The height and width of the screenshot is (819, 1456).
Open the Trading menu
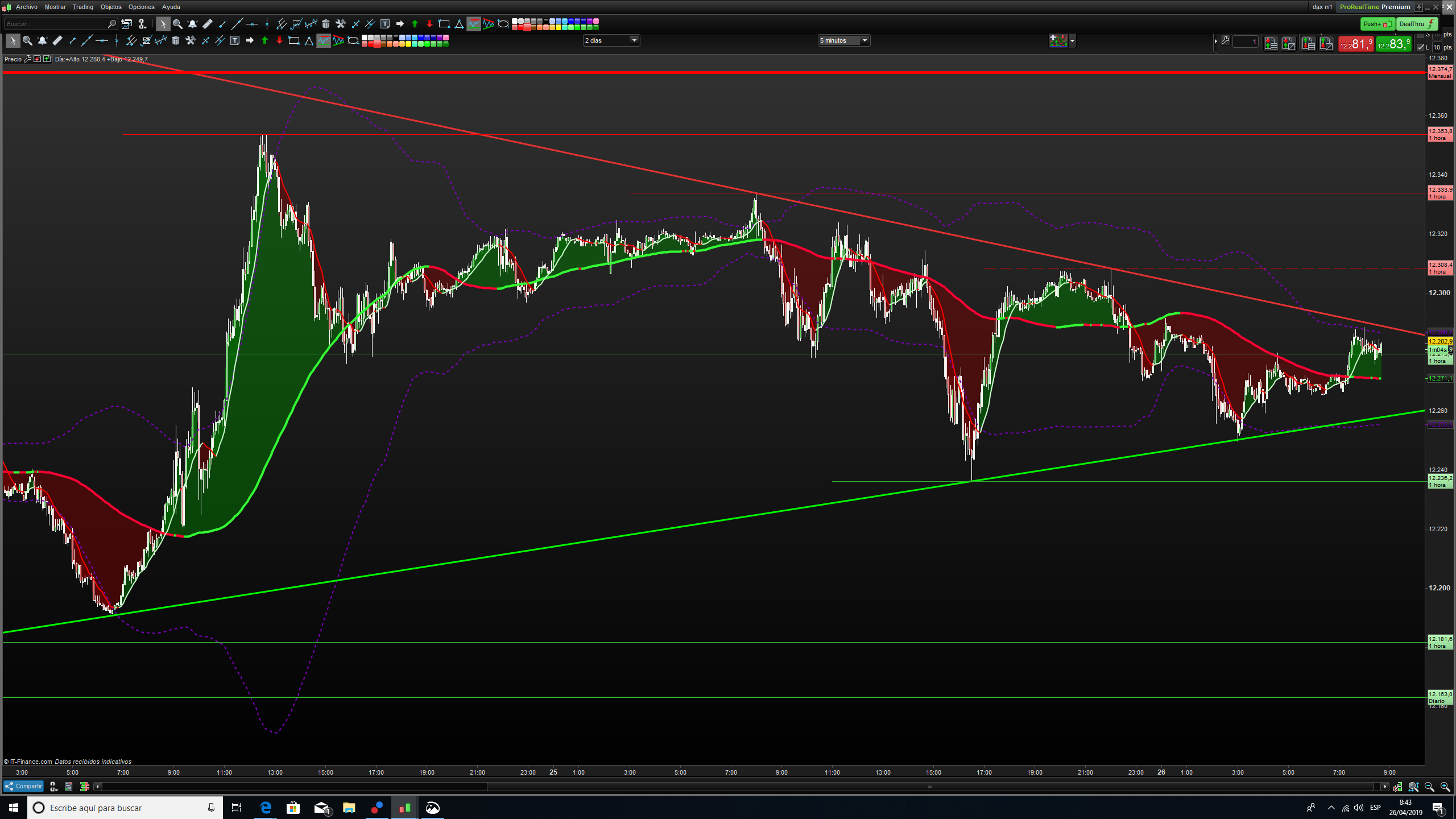pos(82,7)
